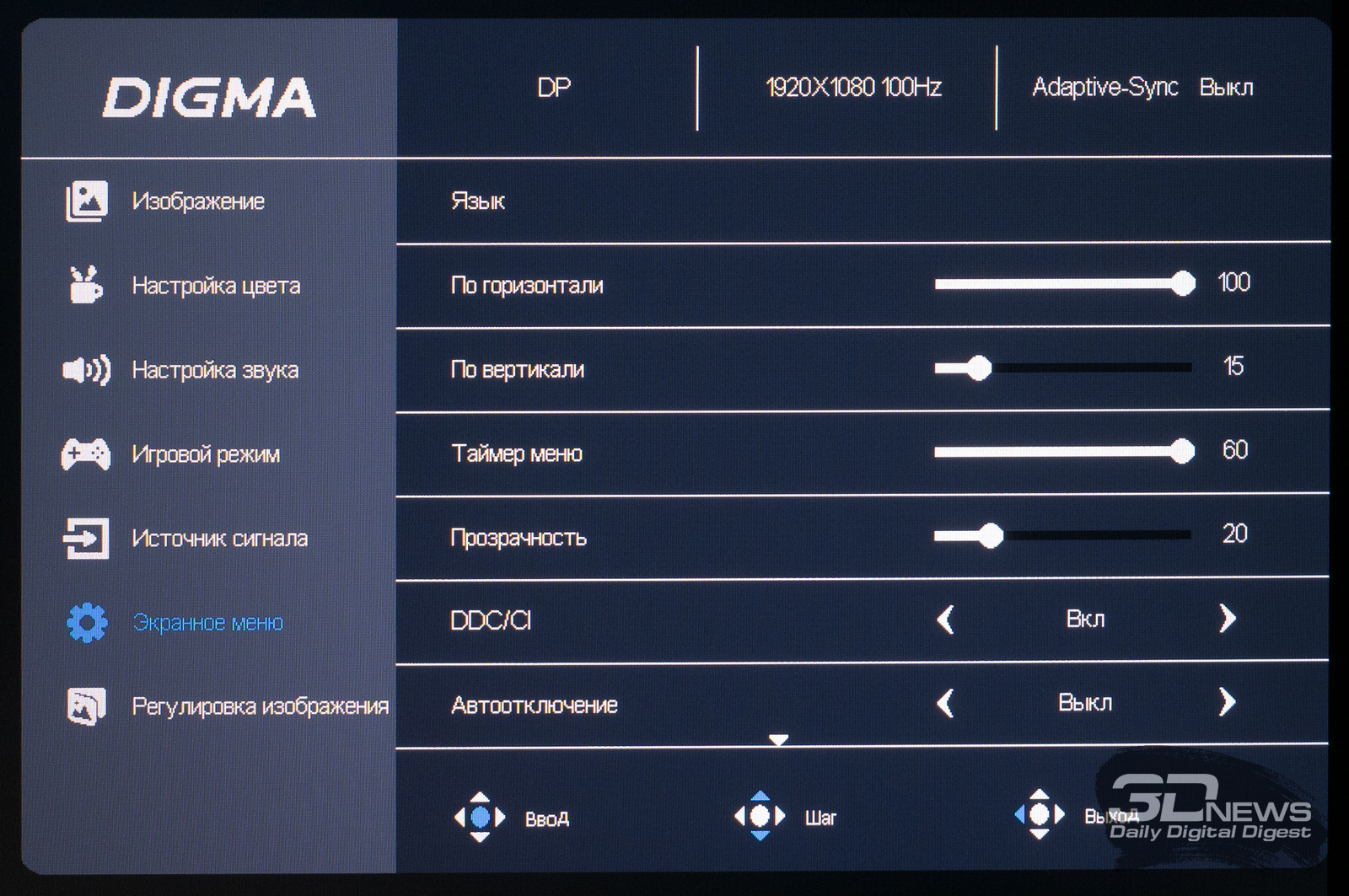
Task: Click the joystick icon next to Ввод
Action: [x=480, y=817]
